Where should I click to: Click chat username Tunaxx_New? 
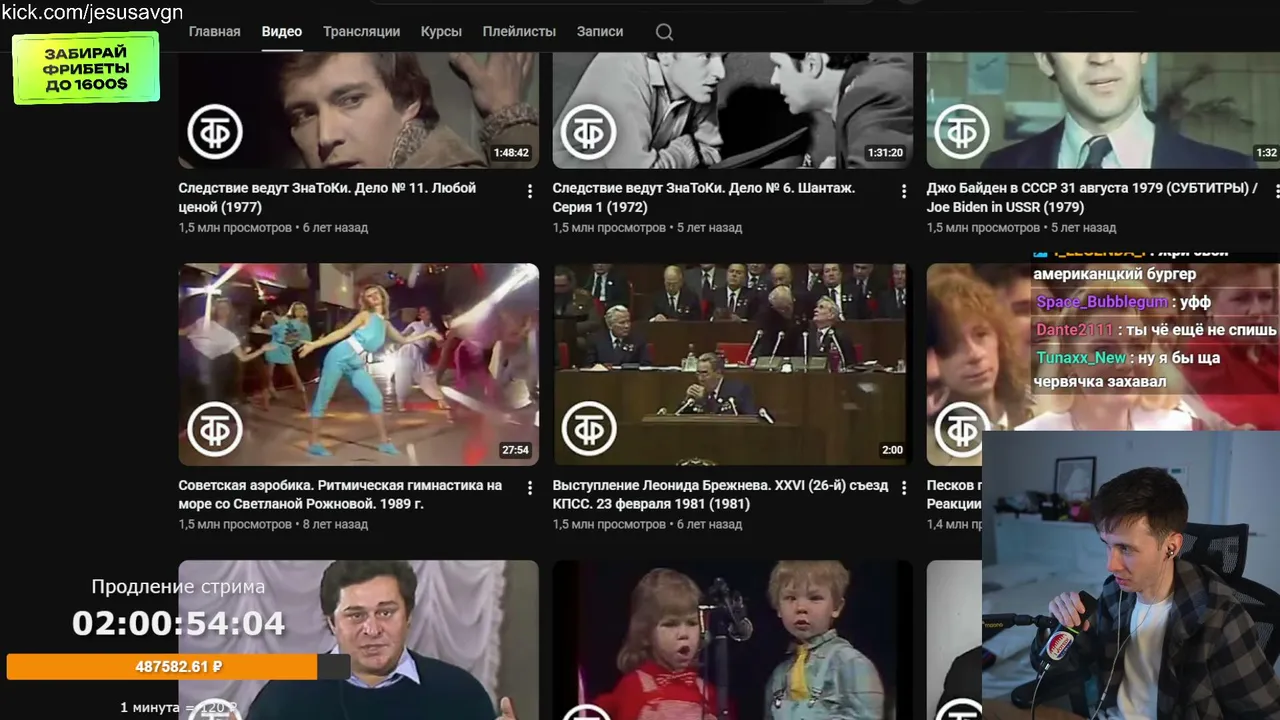coord(1081,358)
